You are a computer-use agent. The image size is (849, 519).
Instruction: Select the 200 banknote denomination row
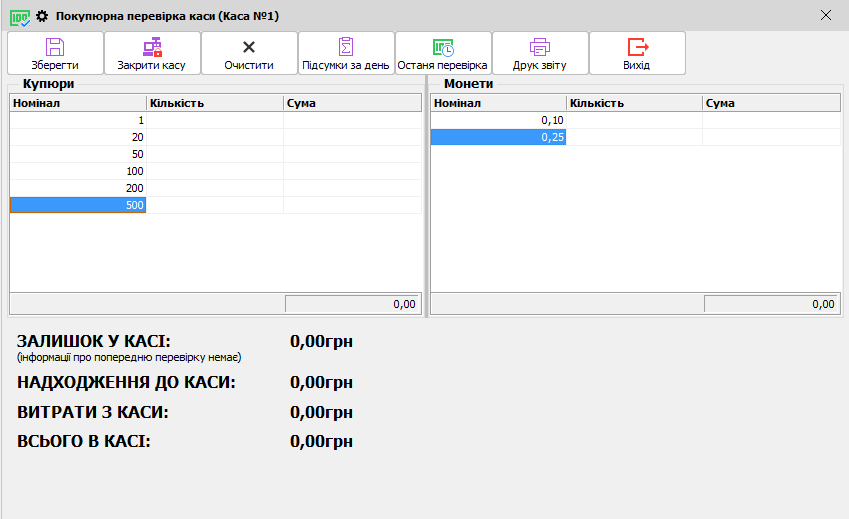point(78,188)
